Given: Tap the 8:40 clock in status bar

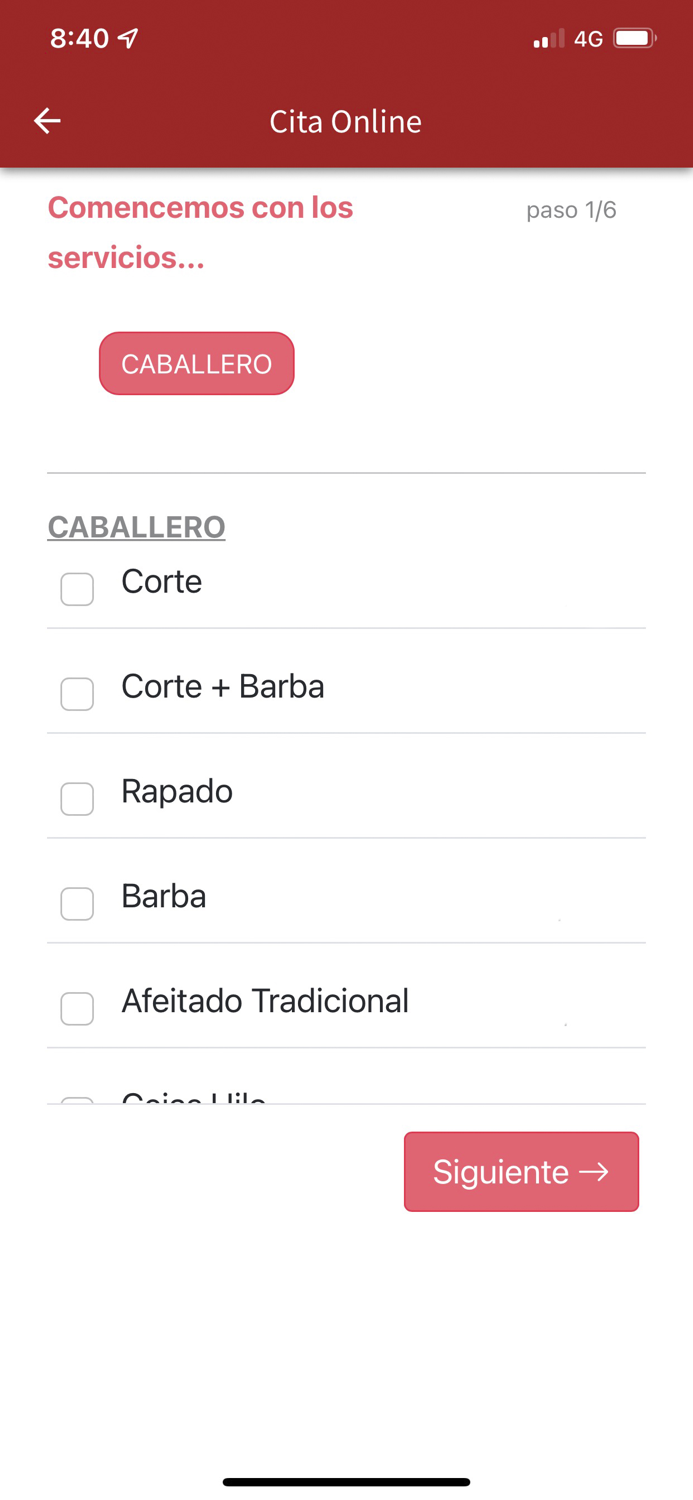Looking at the screenshot, I should 79,38.
